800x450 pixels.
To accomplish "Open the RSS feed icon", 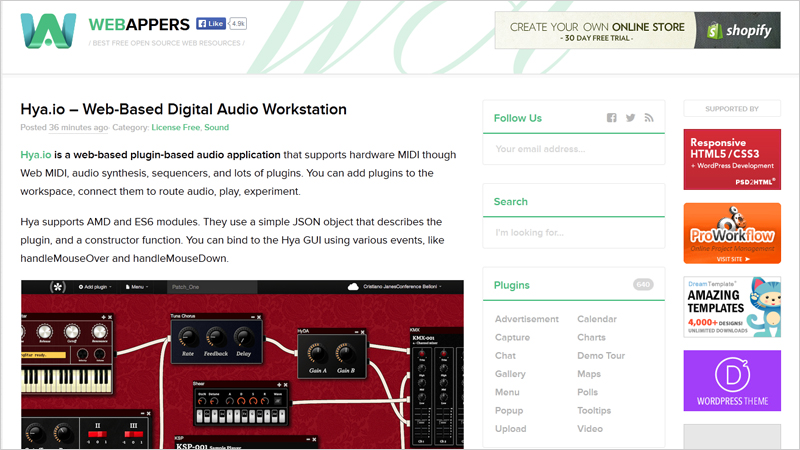I will click(649, 118).
